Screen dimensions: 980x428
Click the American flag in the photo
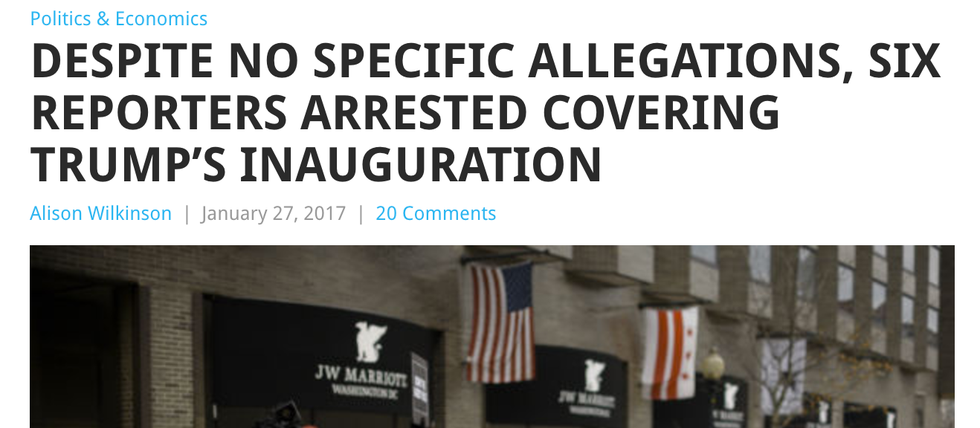(x=501, y=322)
